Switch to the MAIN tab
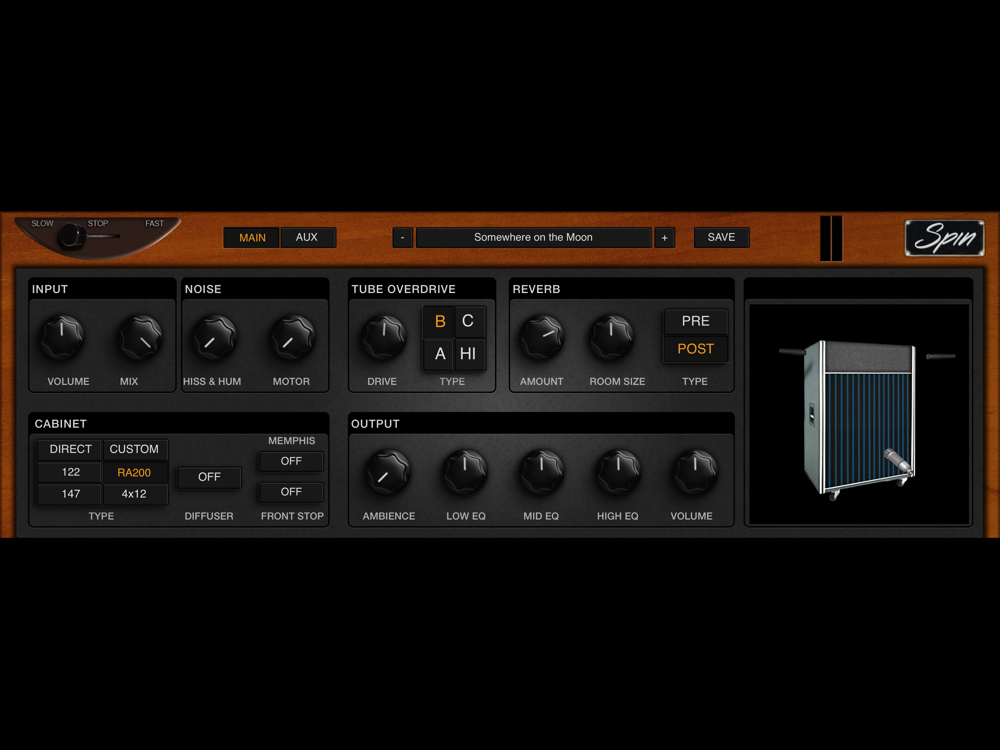Screen dimensions: 1000x750 pos(252,237)
